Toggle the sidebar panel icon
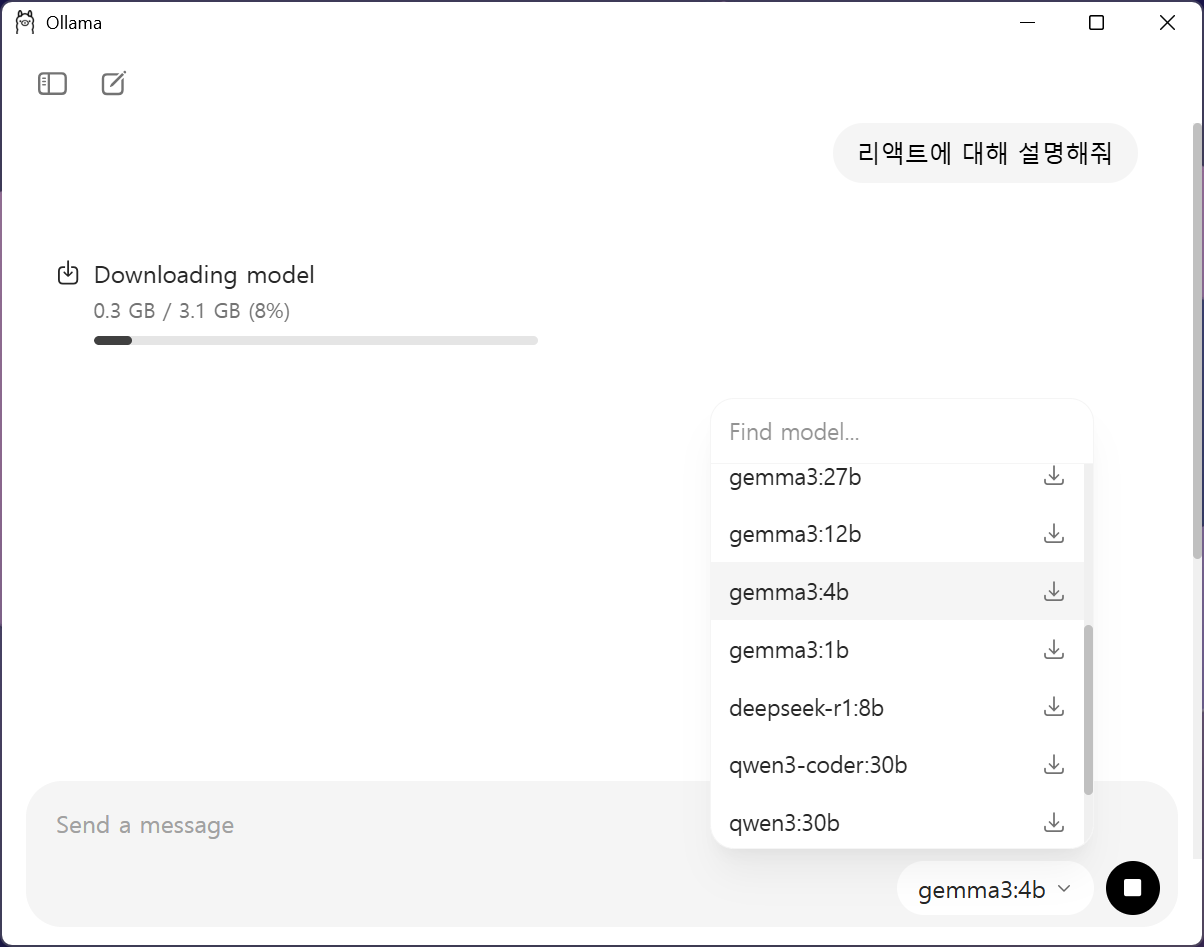The height and width of the screenshot is (947, 1204). [52, 84]
